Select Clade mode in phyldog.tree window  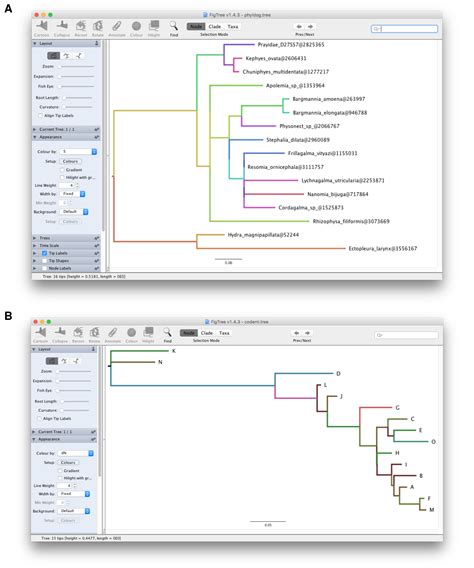click(214, 26)
